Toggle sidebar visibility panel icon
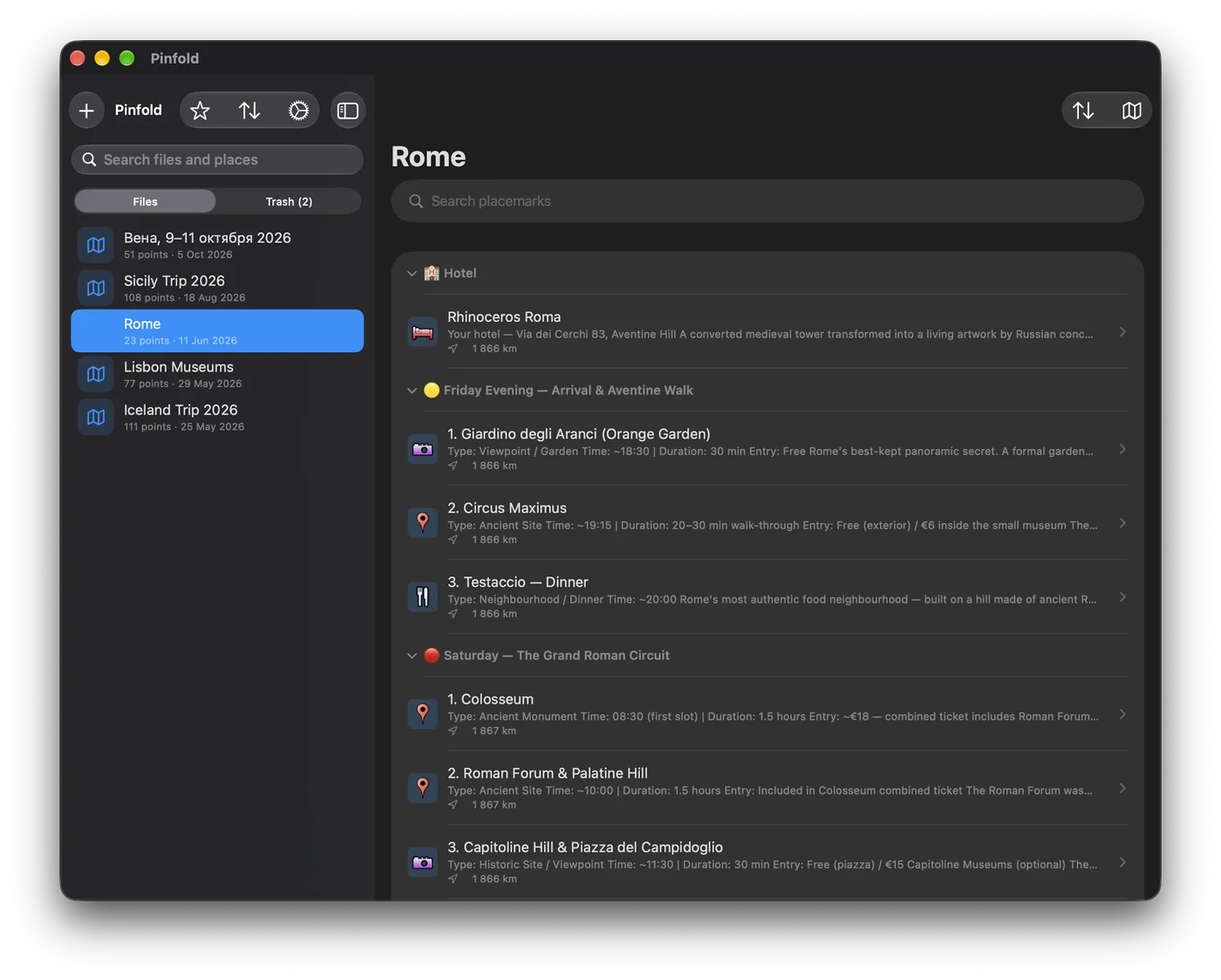Screen dimensions: 1221x980 (348, 111)
